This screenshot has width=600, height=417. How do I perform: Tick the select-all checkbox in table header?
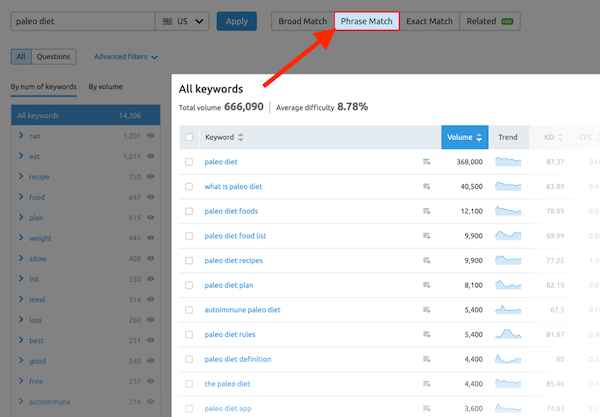point(189,137)
